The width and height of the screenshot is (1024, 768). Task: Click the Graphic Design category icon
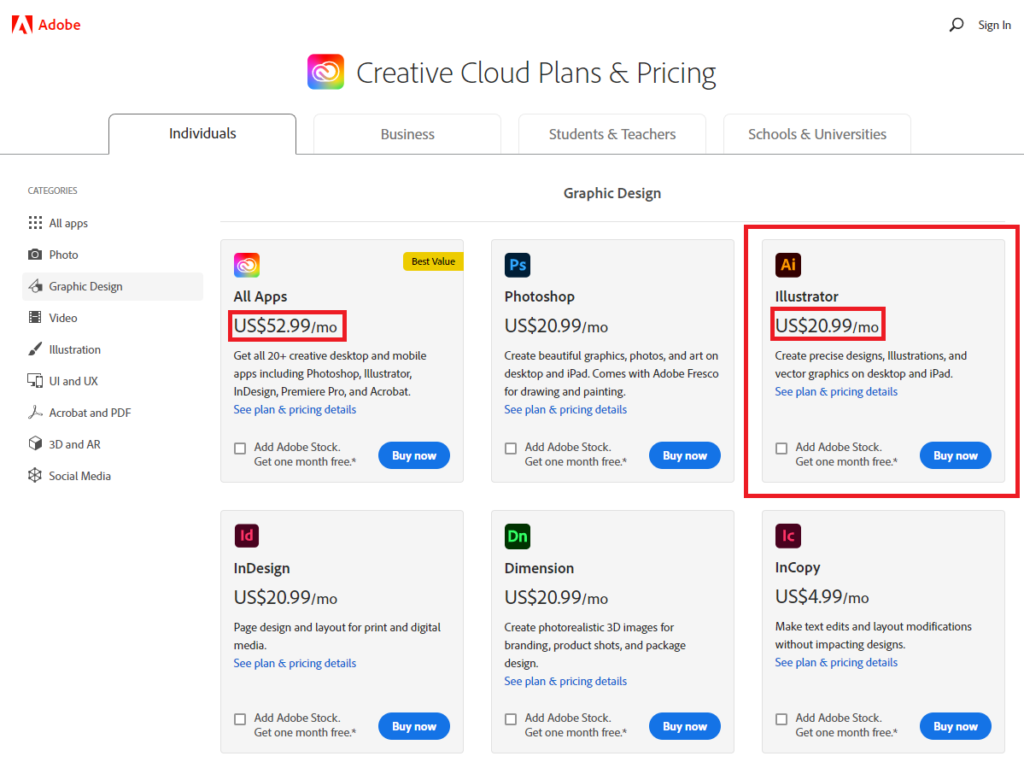(x=35, y=286)
